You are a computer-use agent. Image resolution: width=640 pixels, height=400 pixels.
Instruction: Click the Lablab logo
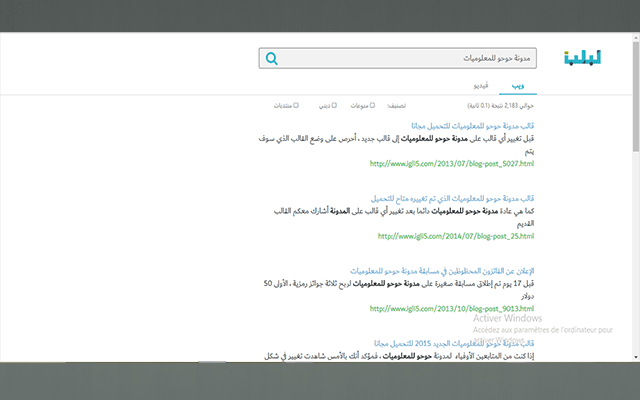point(581,58)
